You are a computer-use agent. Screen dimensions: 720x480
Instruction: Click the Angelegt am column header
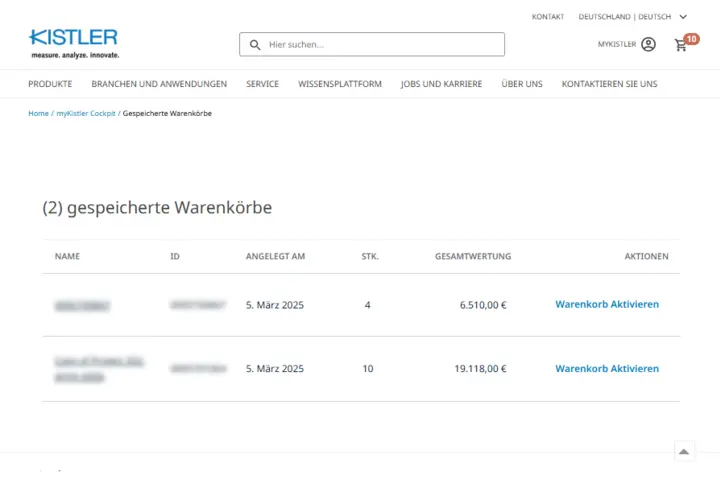click(275, 256)
